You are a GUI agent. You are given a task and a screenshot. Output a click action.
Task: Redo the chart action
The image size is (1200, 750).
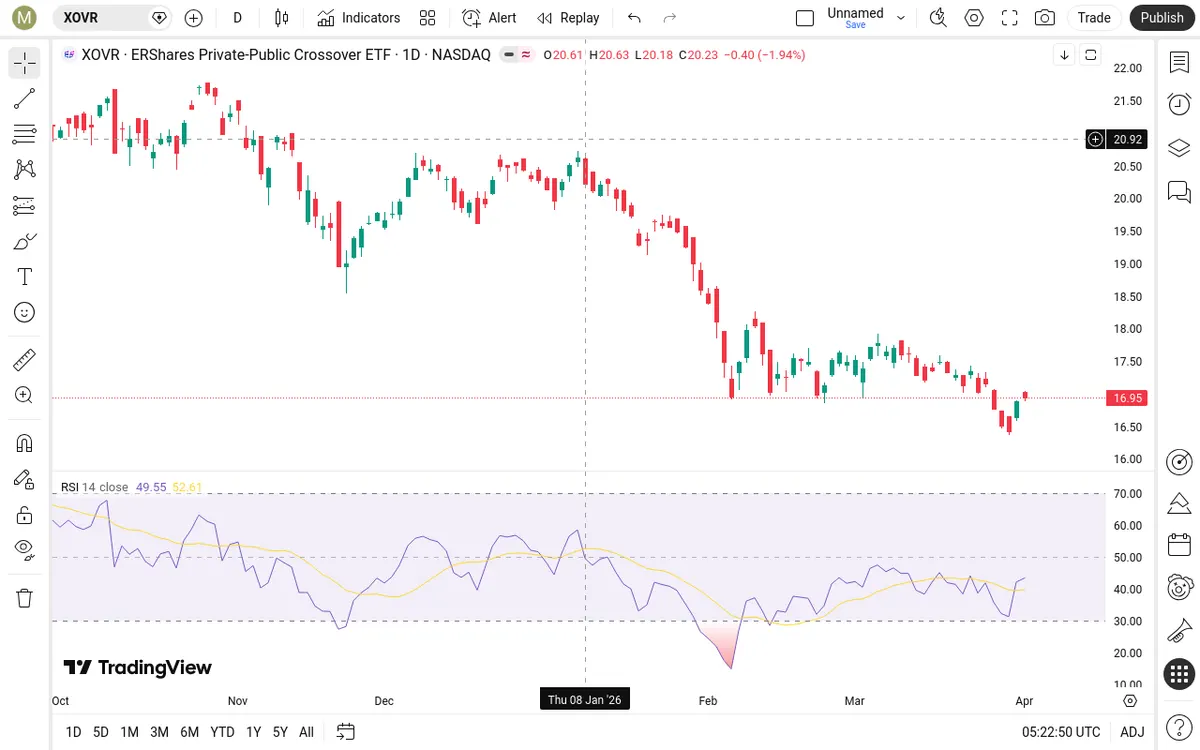tap(670, 18)
